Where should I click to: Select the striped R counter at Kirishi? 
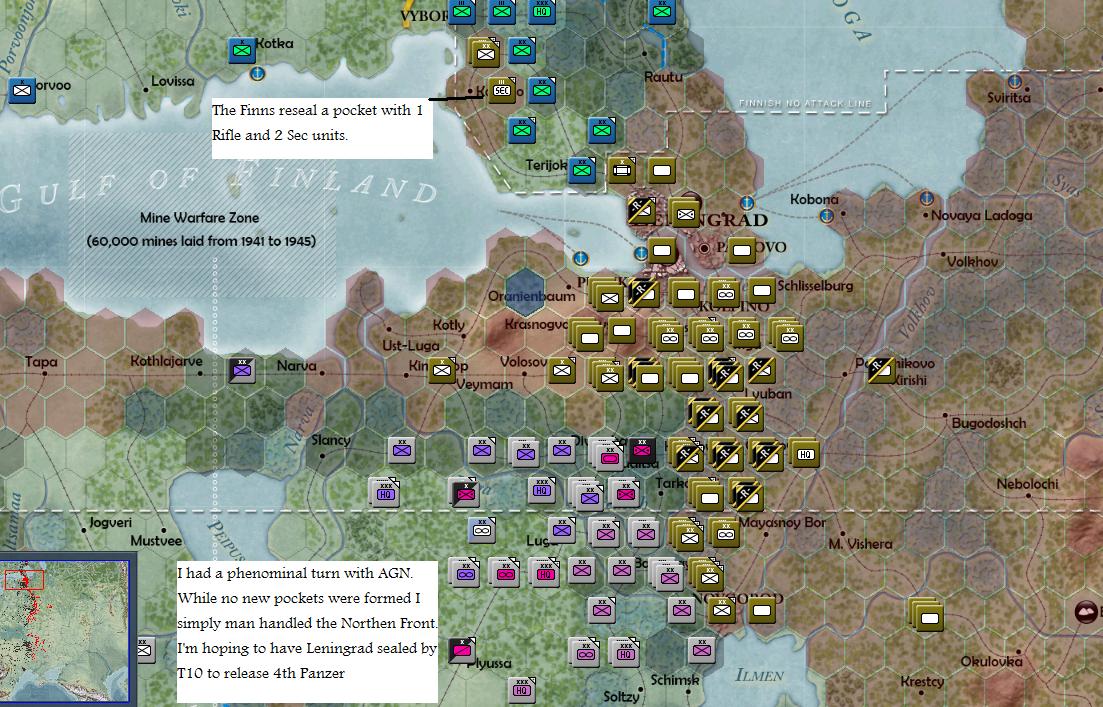(881, 370)
